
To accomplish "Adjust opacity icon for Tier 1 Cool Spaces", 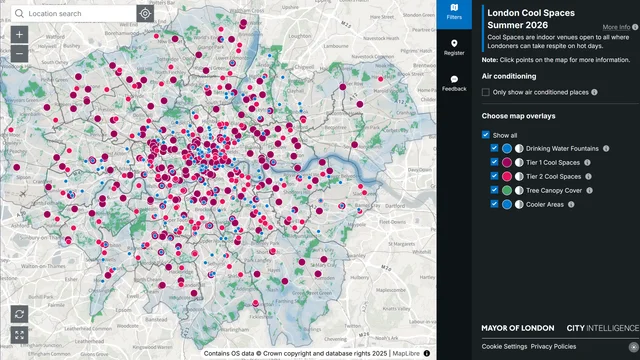I will (519, 162).
